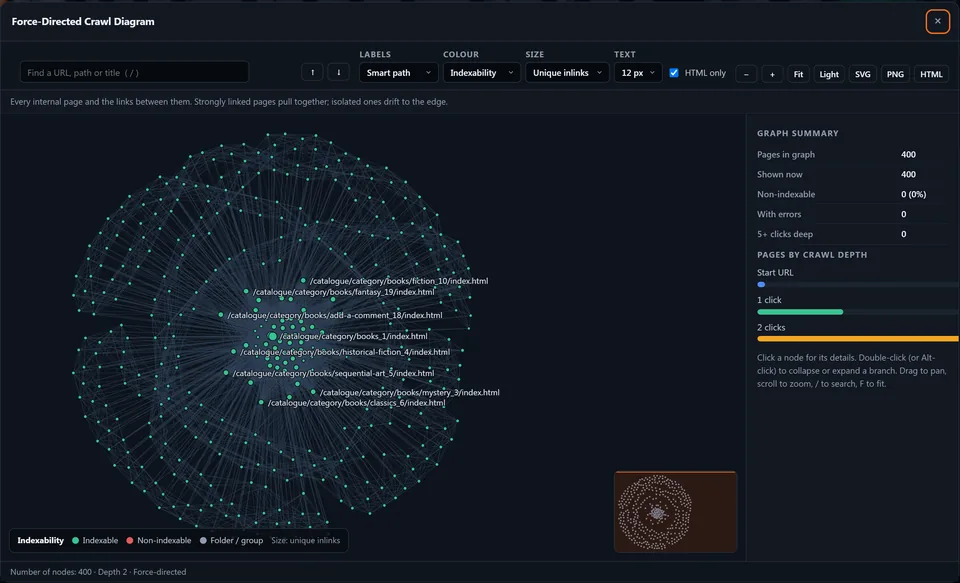The height and width of the screenshot is (583, 960).
Task: Open the Labels Smart path dropdown
Action: coord(399,73)
